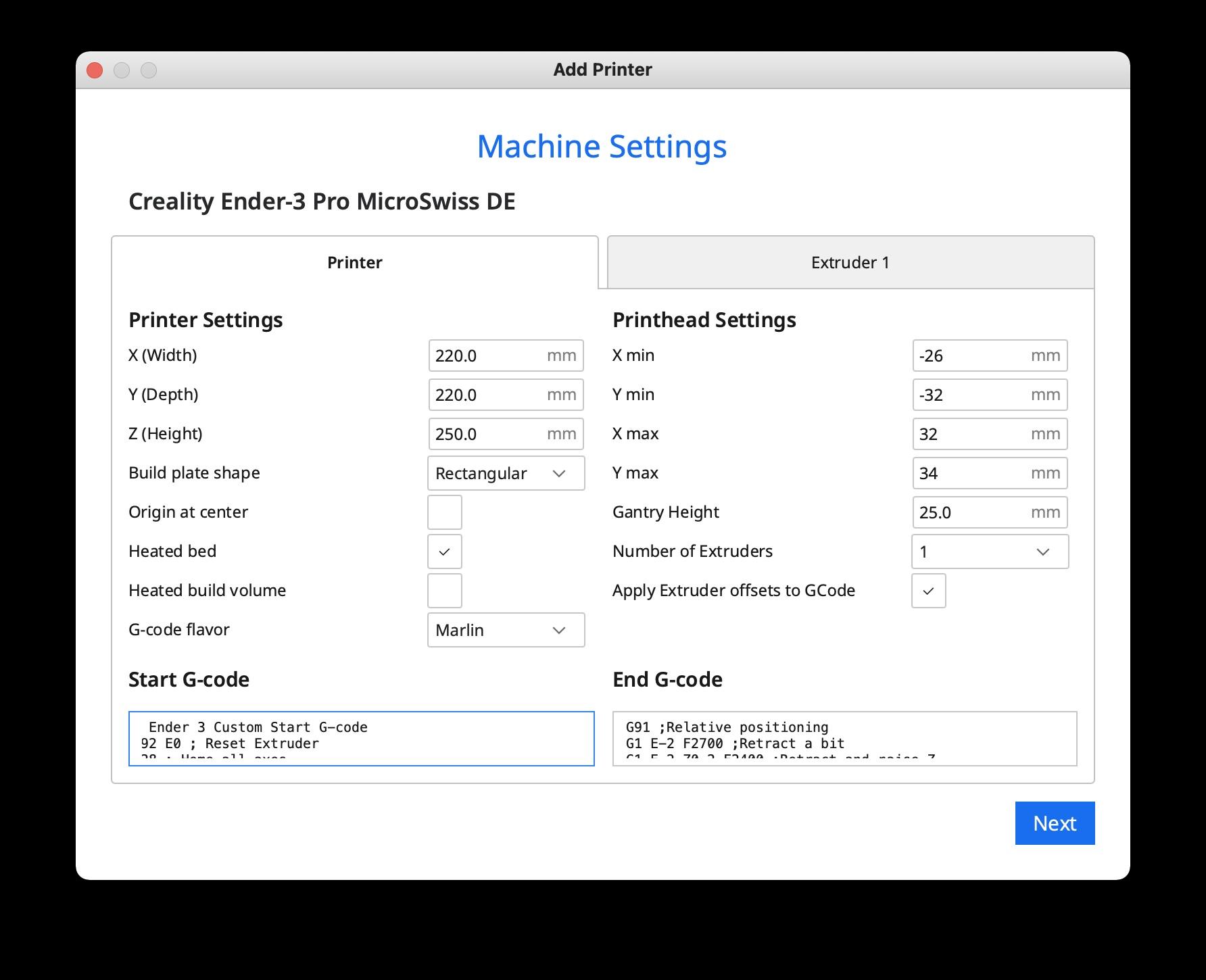Screen dimensions: 1206x980
Task: Focus the X min input field
Action: pyautogui.click(x=990, y=356)
